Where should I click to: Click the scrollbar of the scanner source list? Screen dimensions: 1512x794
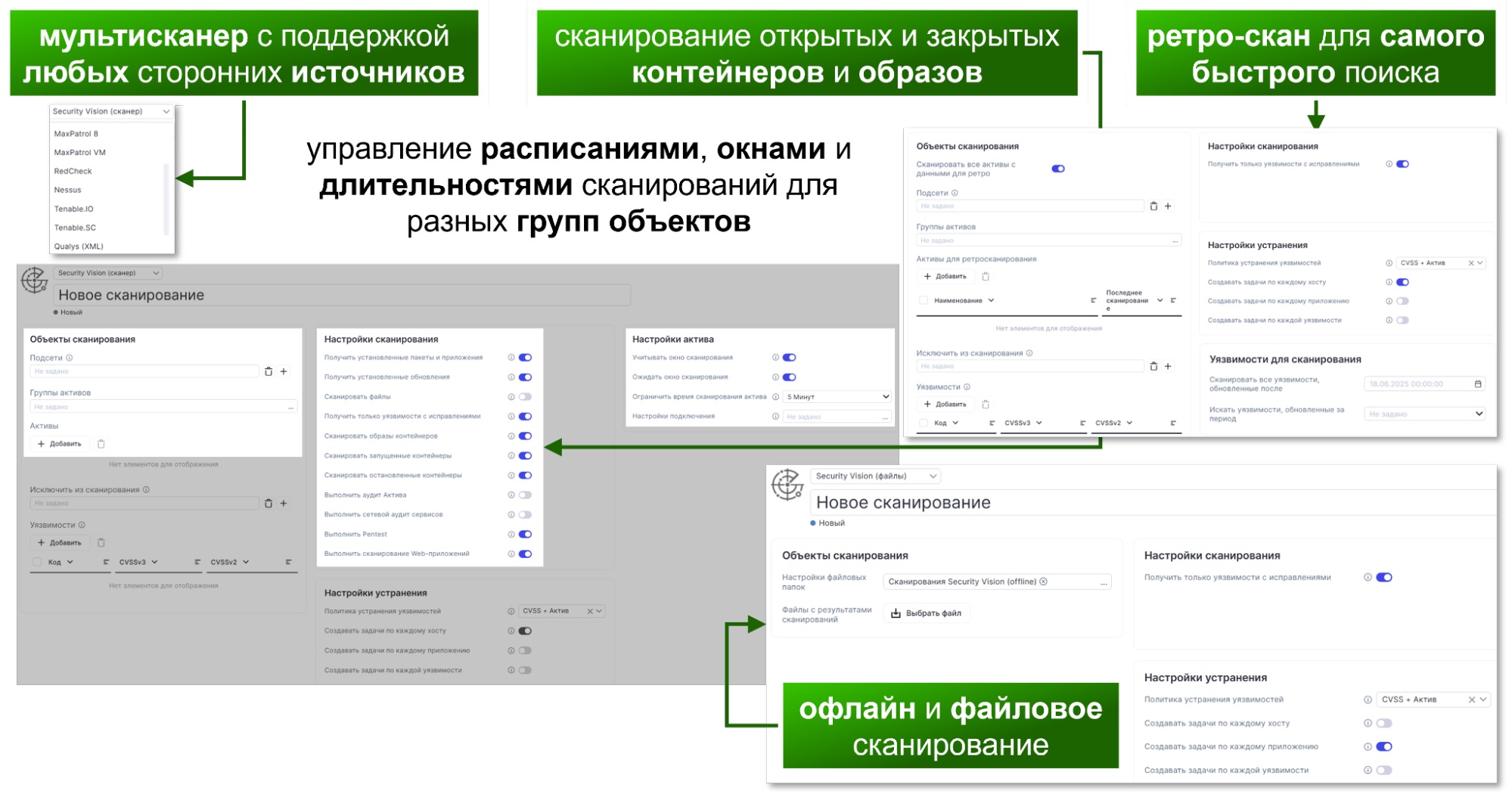[x=166, y=198]
